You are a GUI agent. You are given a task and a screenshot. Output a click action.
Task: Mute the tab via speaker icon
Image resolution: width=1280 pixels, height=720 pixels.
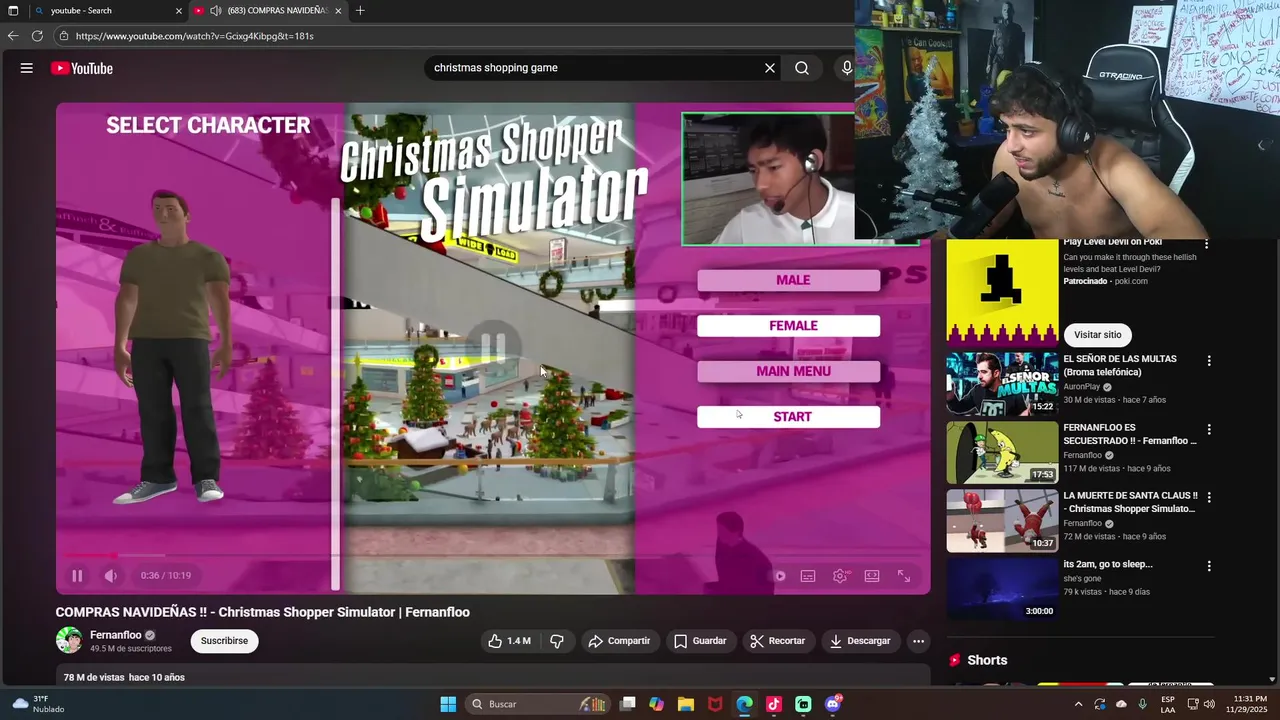(216, 11)
